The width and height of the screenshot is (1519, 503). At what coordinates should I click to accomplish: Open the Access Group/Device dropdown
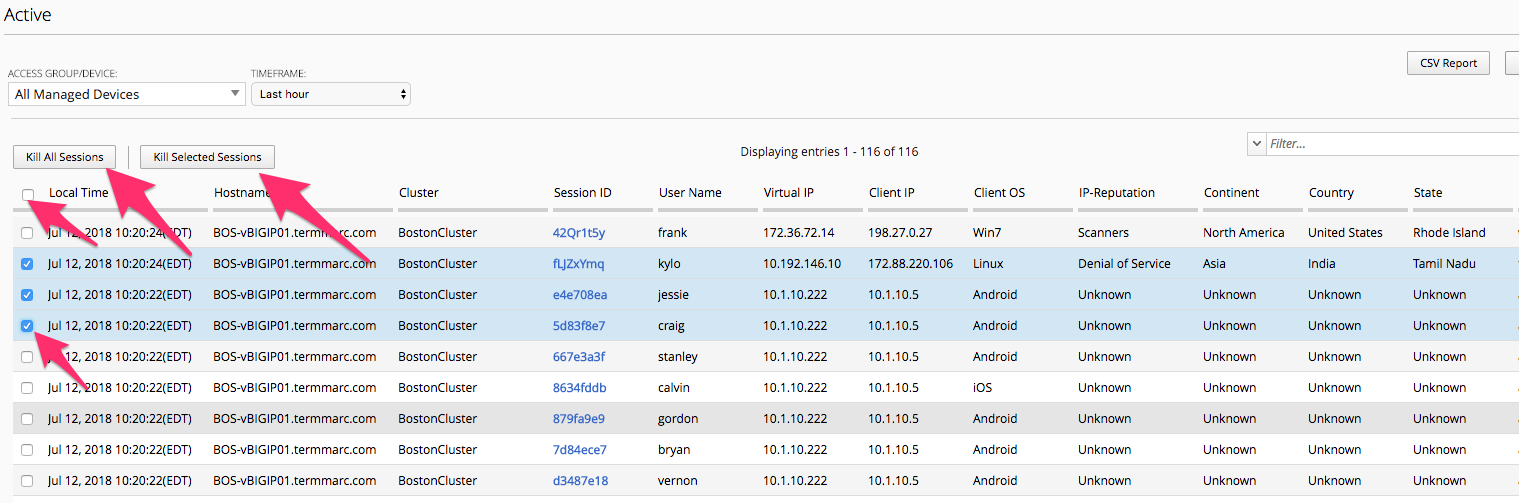click(x=127, y=94)
